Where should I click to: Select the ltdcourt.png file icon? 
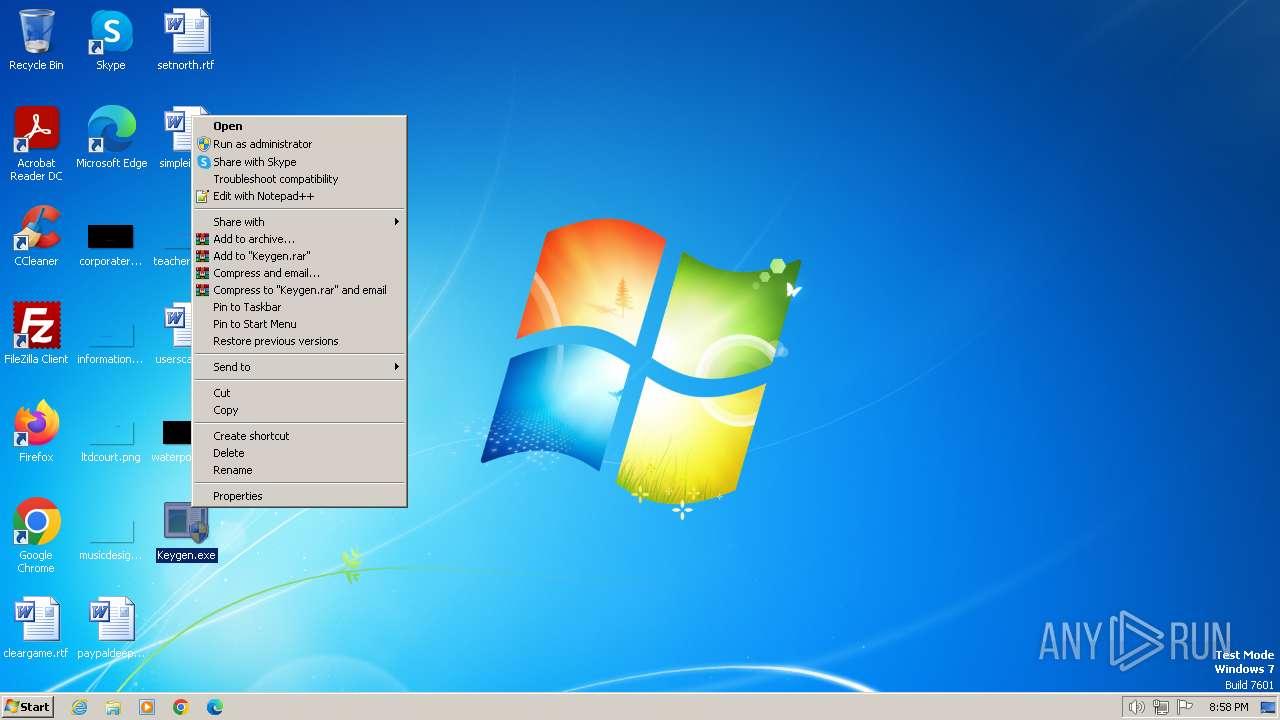[111, 442]
